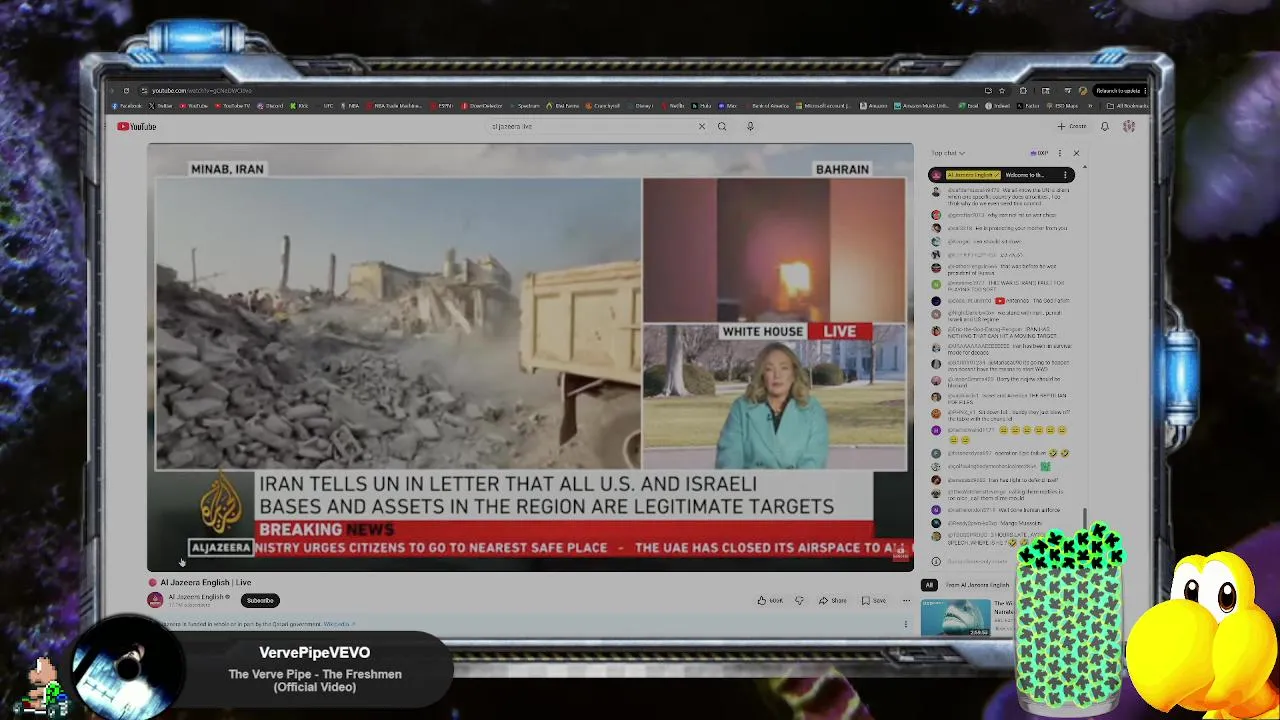Open options on the pinned Al Jazeera message
1280x720 pixels.
[1065, 175]
